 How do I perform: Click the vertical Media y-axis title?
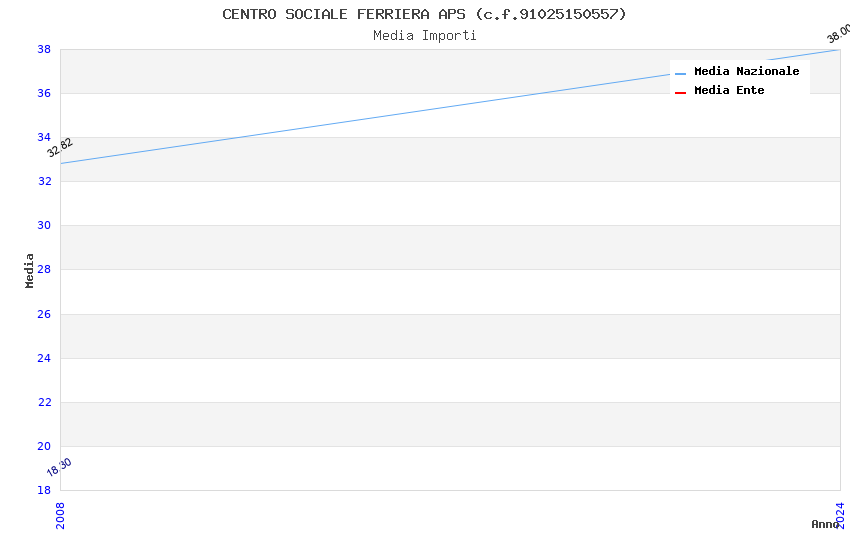click(x=30, y=270)
